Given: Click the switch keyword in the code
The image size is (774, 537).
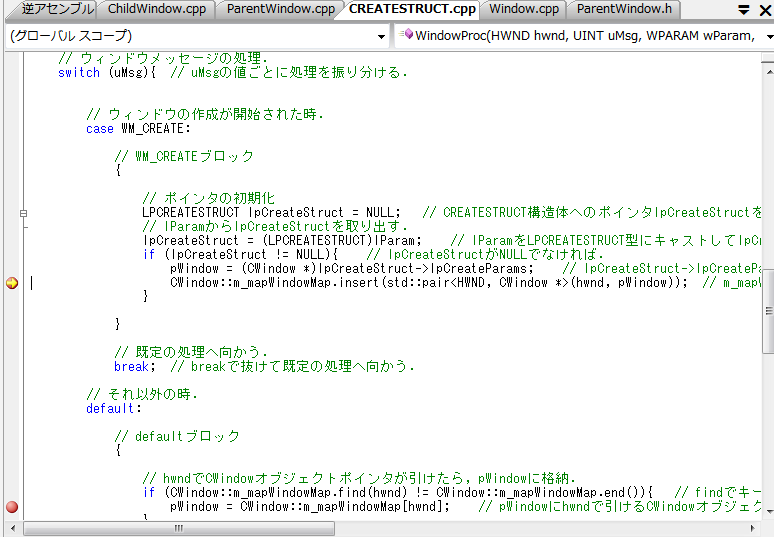Looking at the screenshot, I should click(x=79, y=73).
